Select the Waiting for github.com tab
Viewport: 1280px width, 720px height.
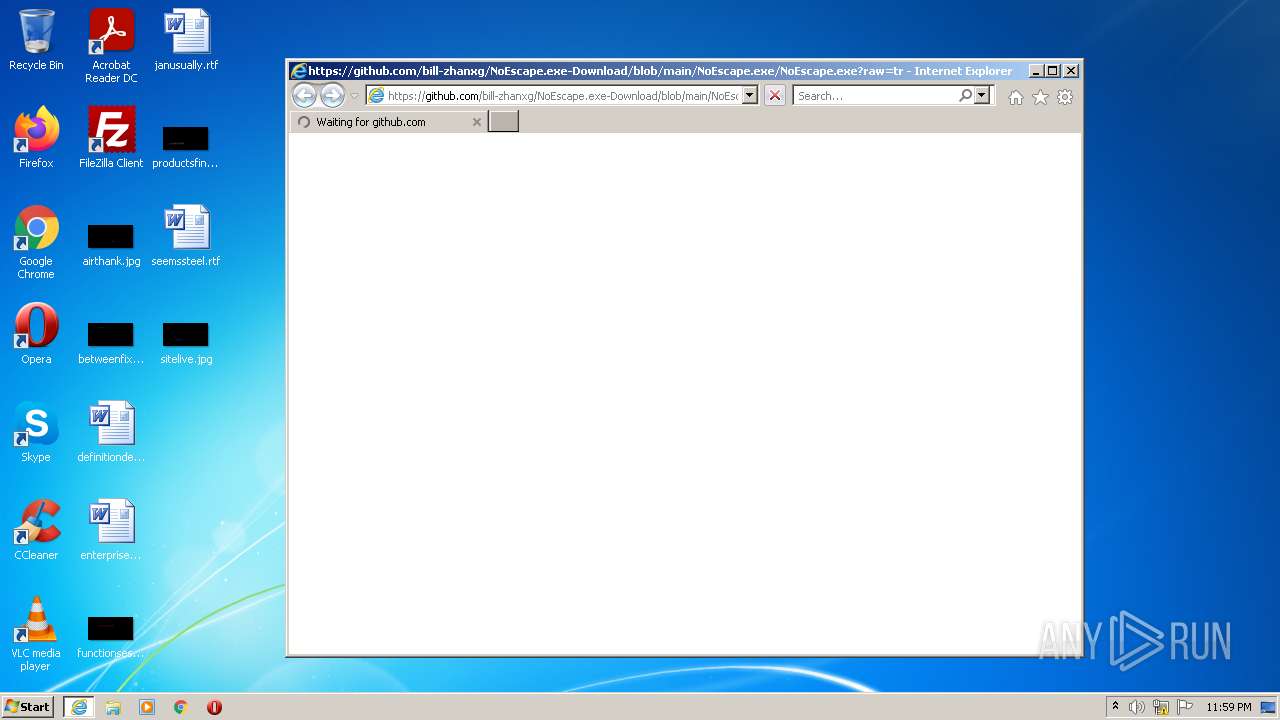click(x=389, y=122)
